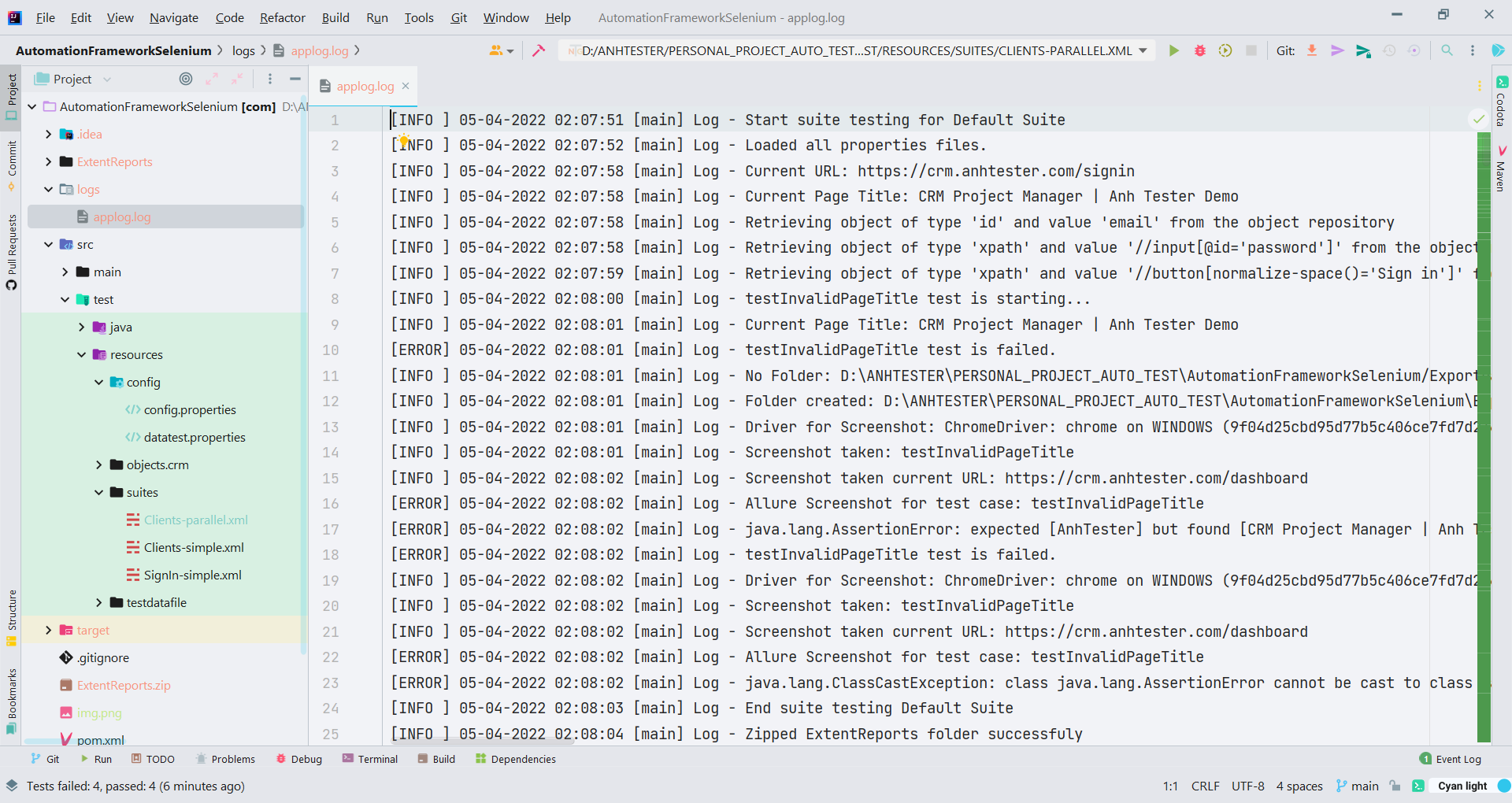The image size is (1512, 803).
Task: Toggle Bookmarks tool window
Action: pos(11,701)
